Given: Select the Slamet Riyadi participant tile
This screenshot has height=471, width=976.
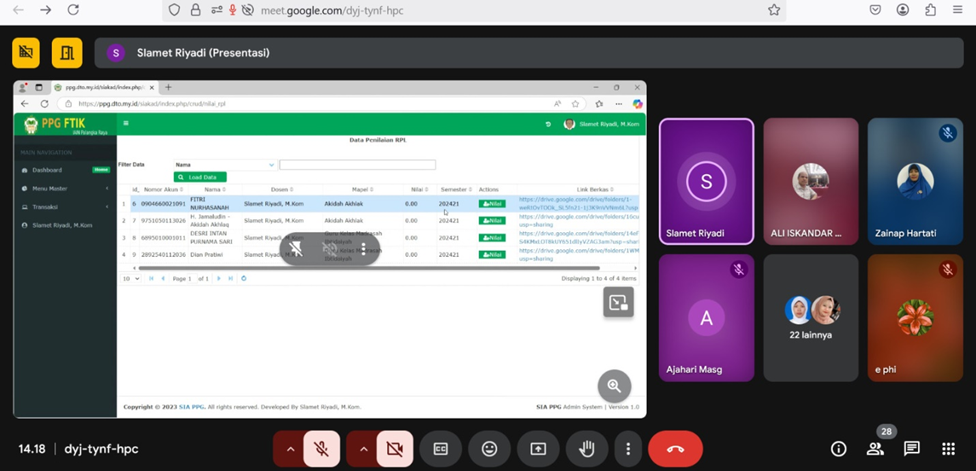Looking at the screenshot, I should [706, 181].
